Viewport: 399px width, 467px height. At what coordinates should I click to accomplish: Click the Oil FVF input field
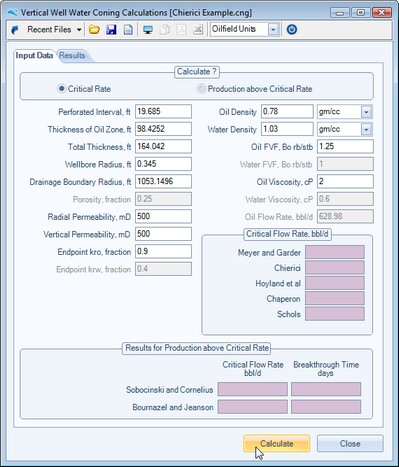tap(345, 146)
